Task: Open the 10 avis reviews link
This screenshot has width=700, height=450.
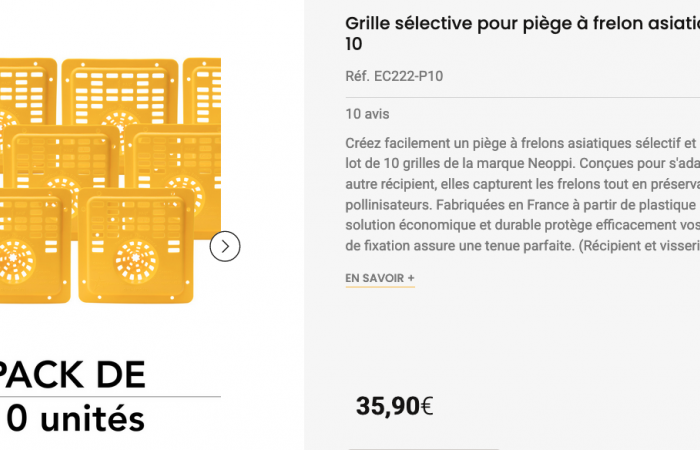Action: (367, 114)
